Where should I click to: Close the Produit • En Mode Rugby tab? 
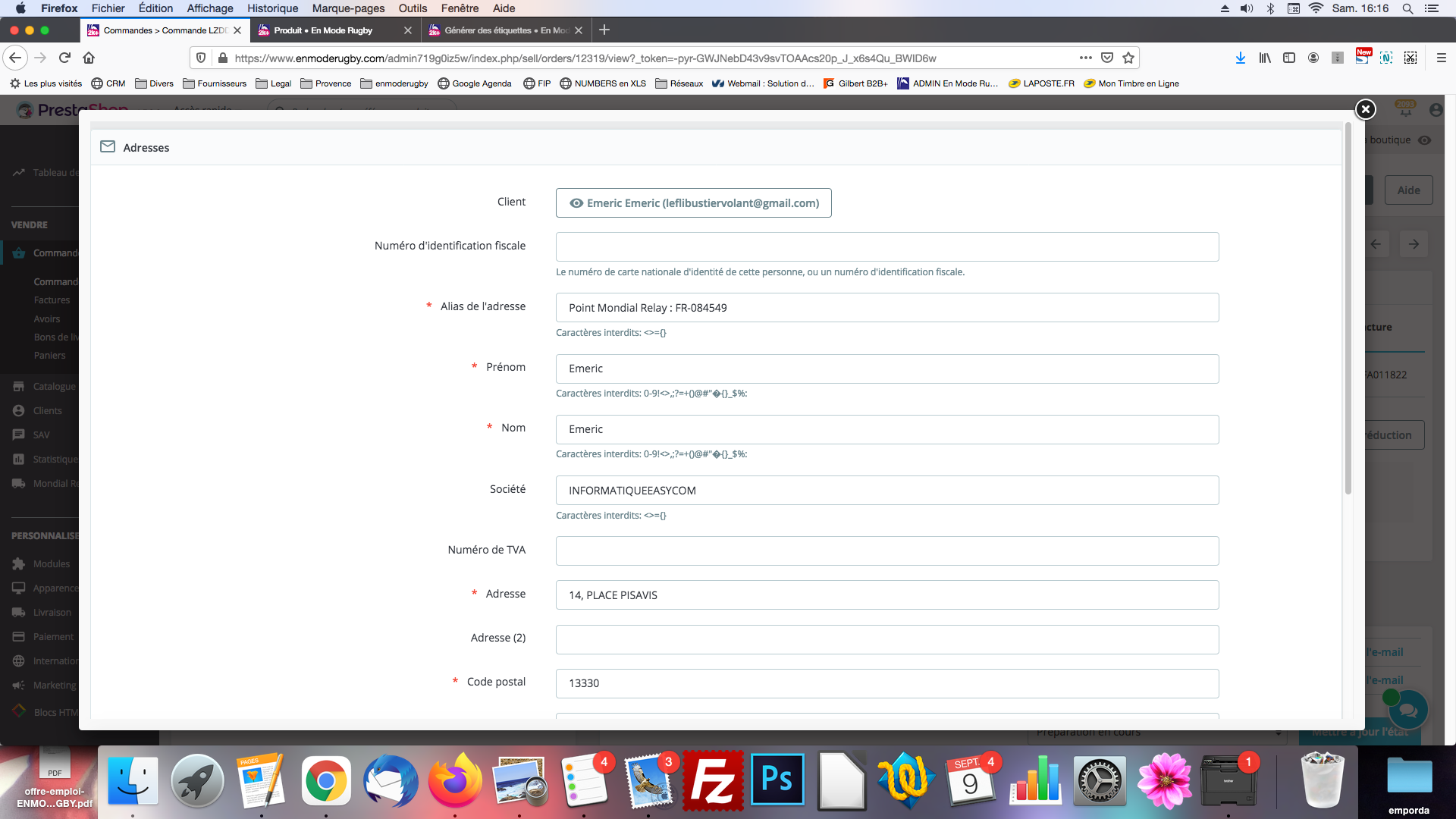[408, 30]
